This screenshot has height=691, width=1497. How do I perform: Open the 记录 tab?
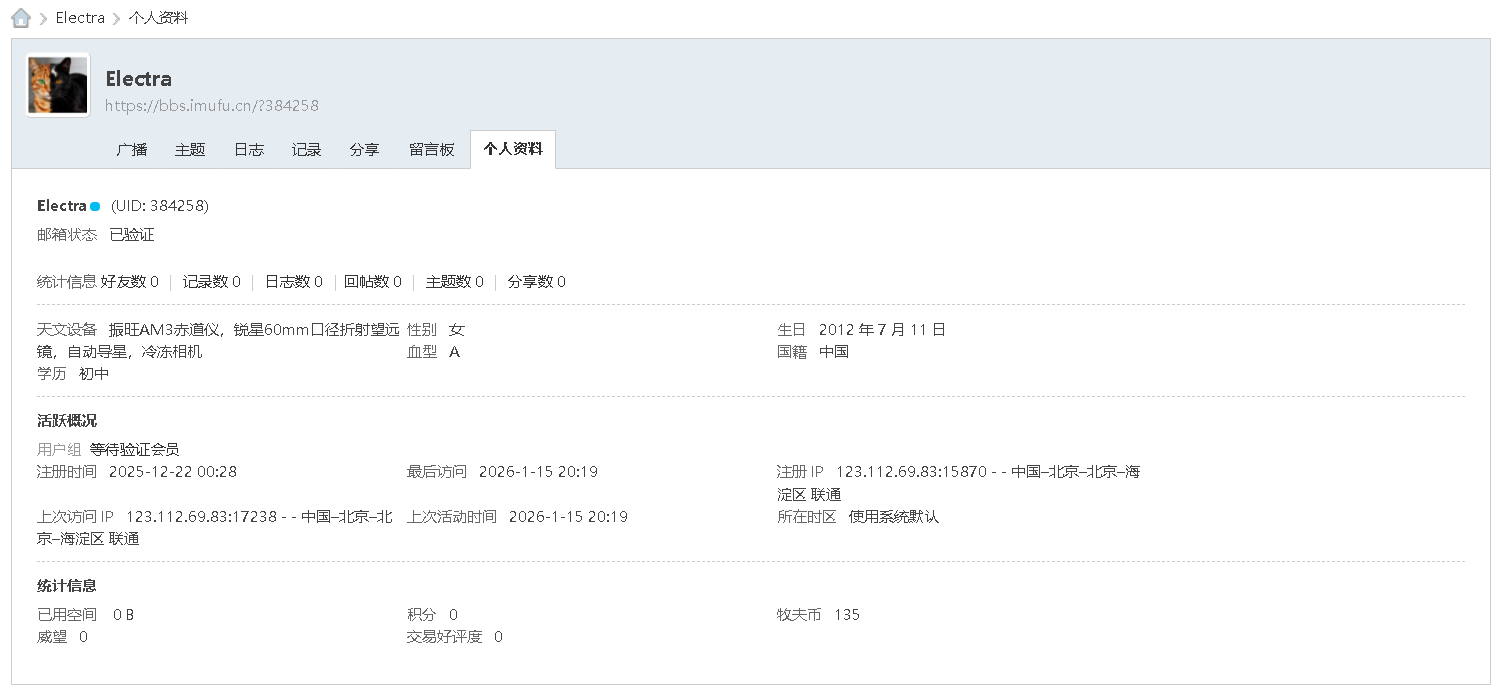pyautogui.click(x=305, y=149)
